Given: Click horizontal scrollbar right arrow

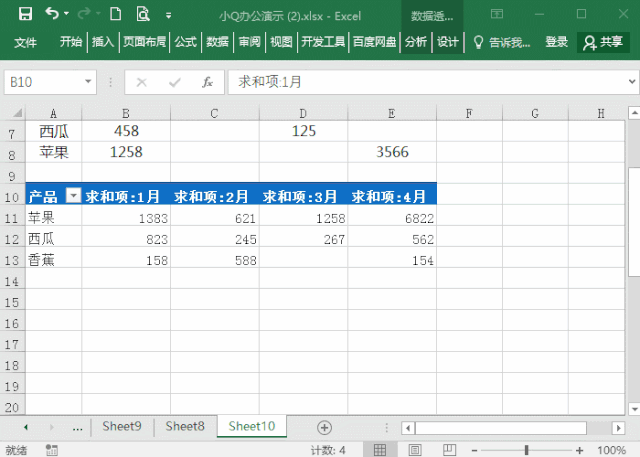Looking at the screenshot, I should 619,428.
